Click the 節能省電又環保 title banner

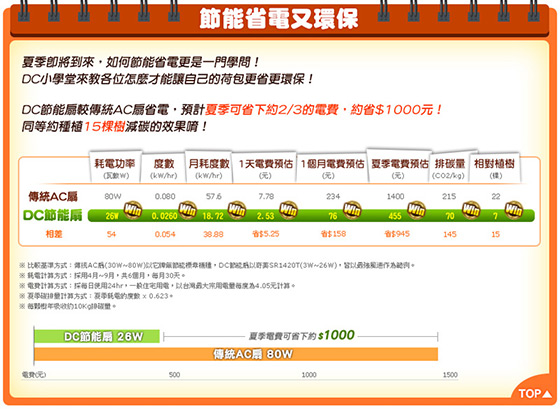[x=279, y=19]
